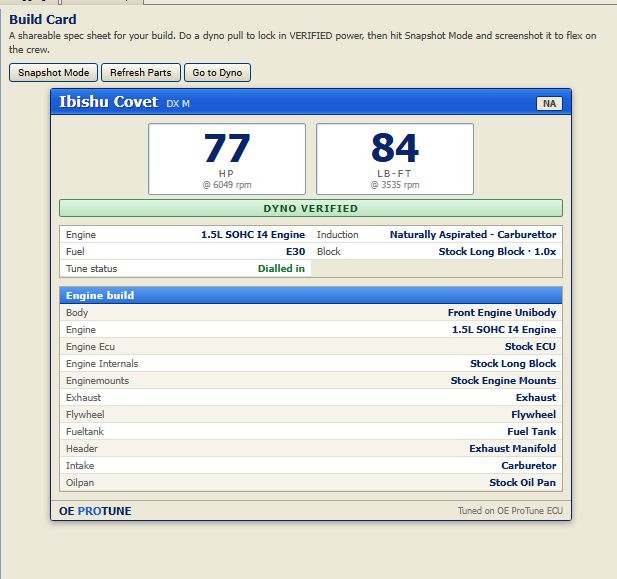
Task: Click the Exhaust Manifold value
Action: 513,448
